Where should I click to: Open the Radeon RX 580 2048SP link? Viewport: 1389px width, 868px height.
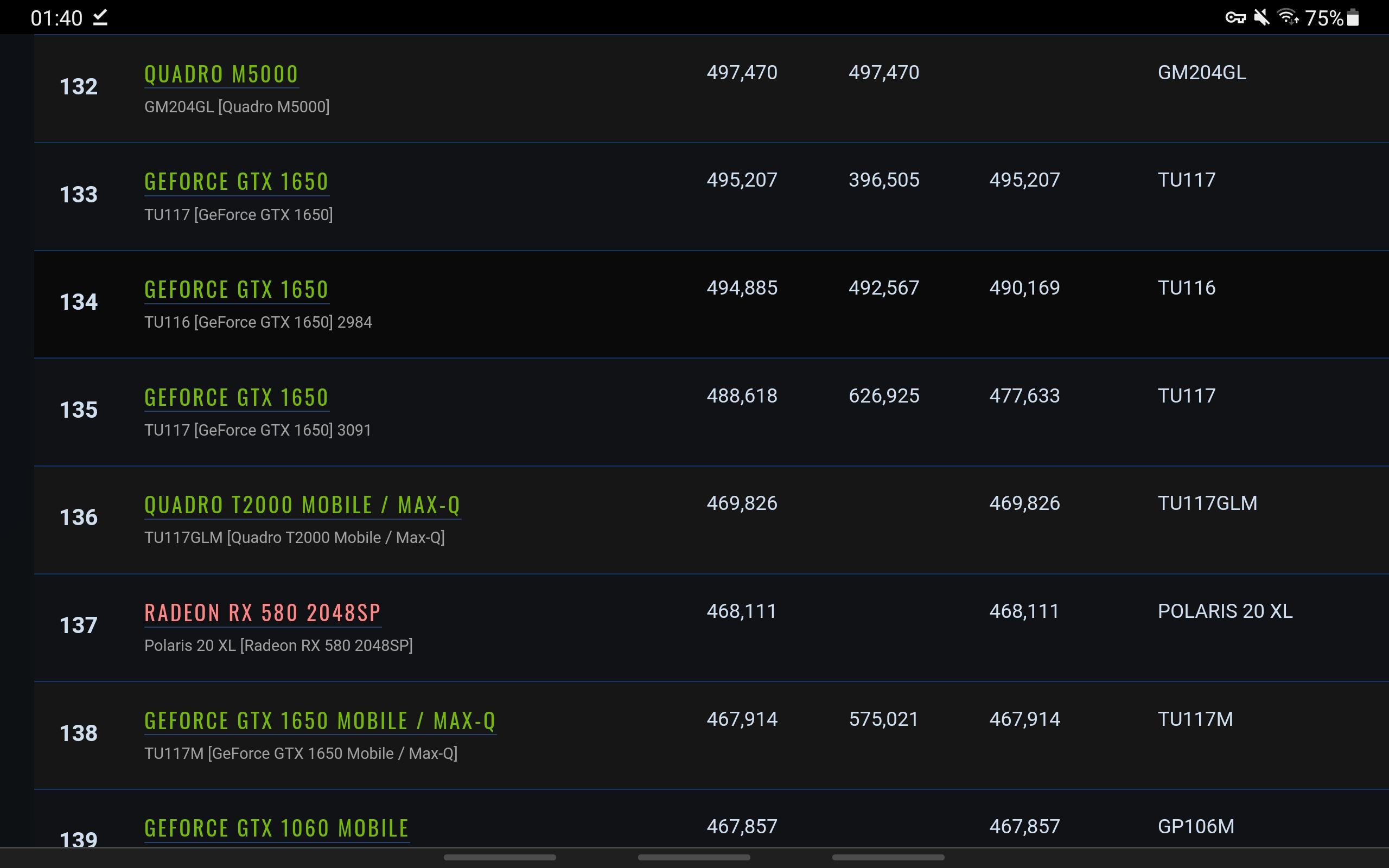coord(263,612)
